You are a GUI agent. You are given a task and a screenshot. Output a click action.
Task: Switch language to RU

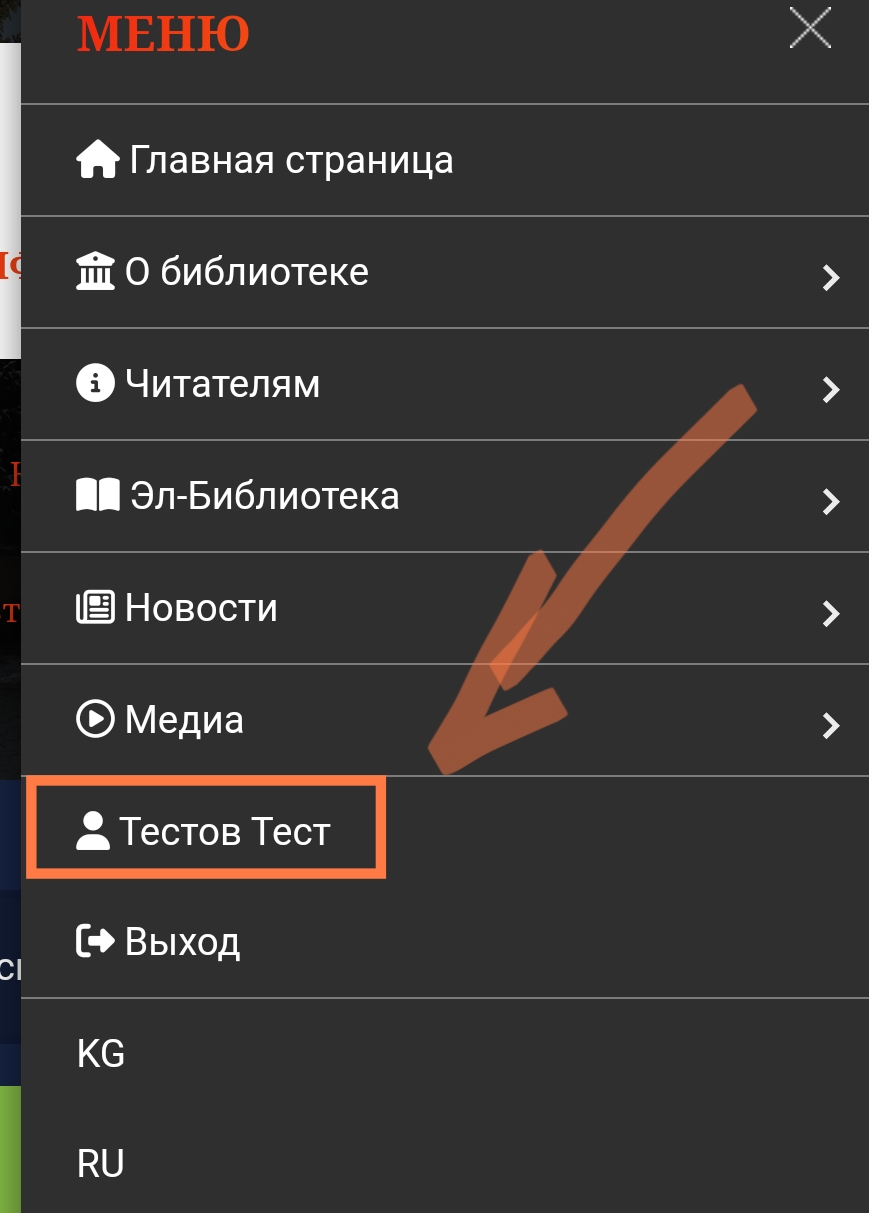(x=101, y=1164)
